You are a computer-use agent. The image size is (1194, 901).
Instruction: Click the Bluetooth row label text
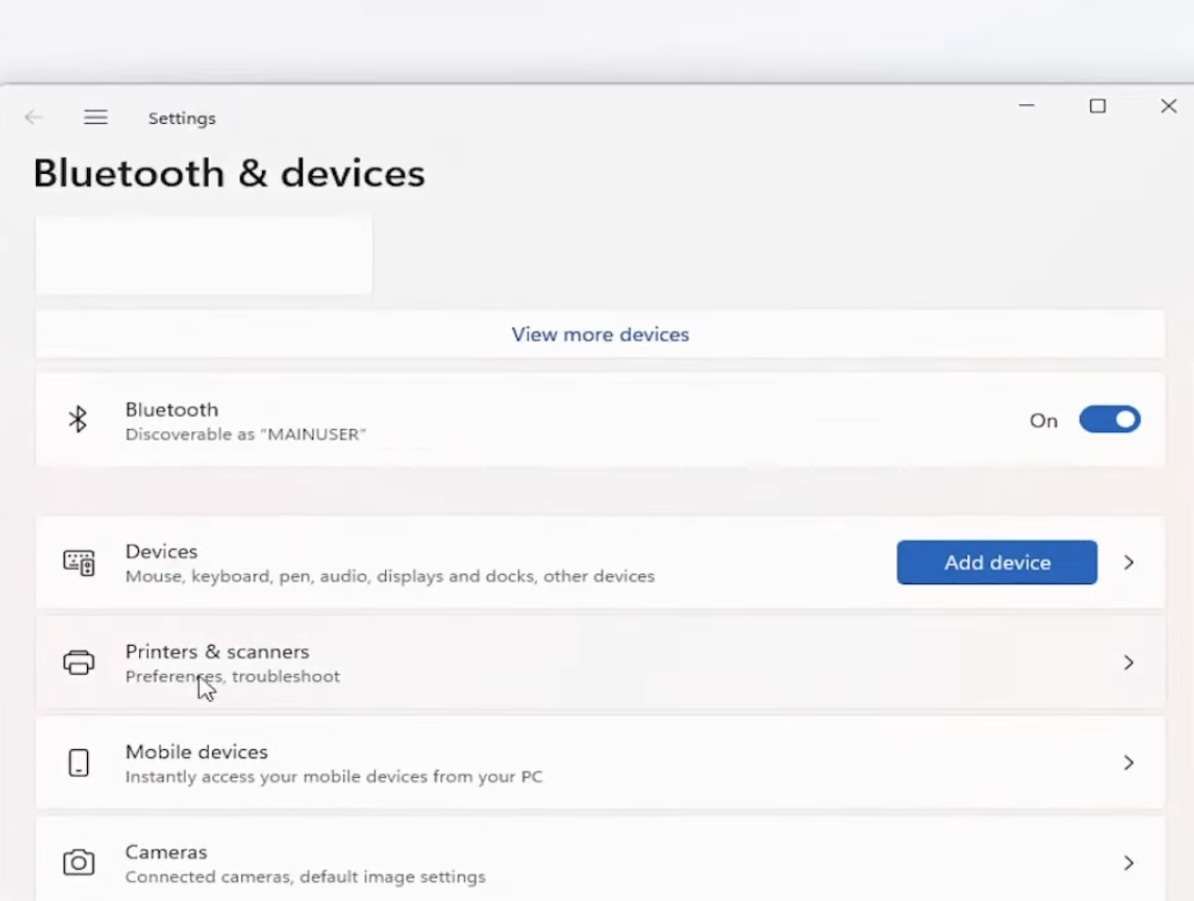point(171,410)
